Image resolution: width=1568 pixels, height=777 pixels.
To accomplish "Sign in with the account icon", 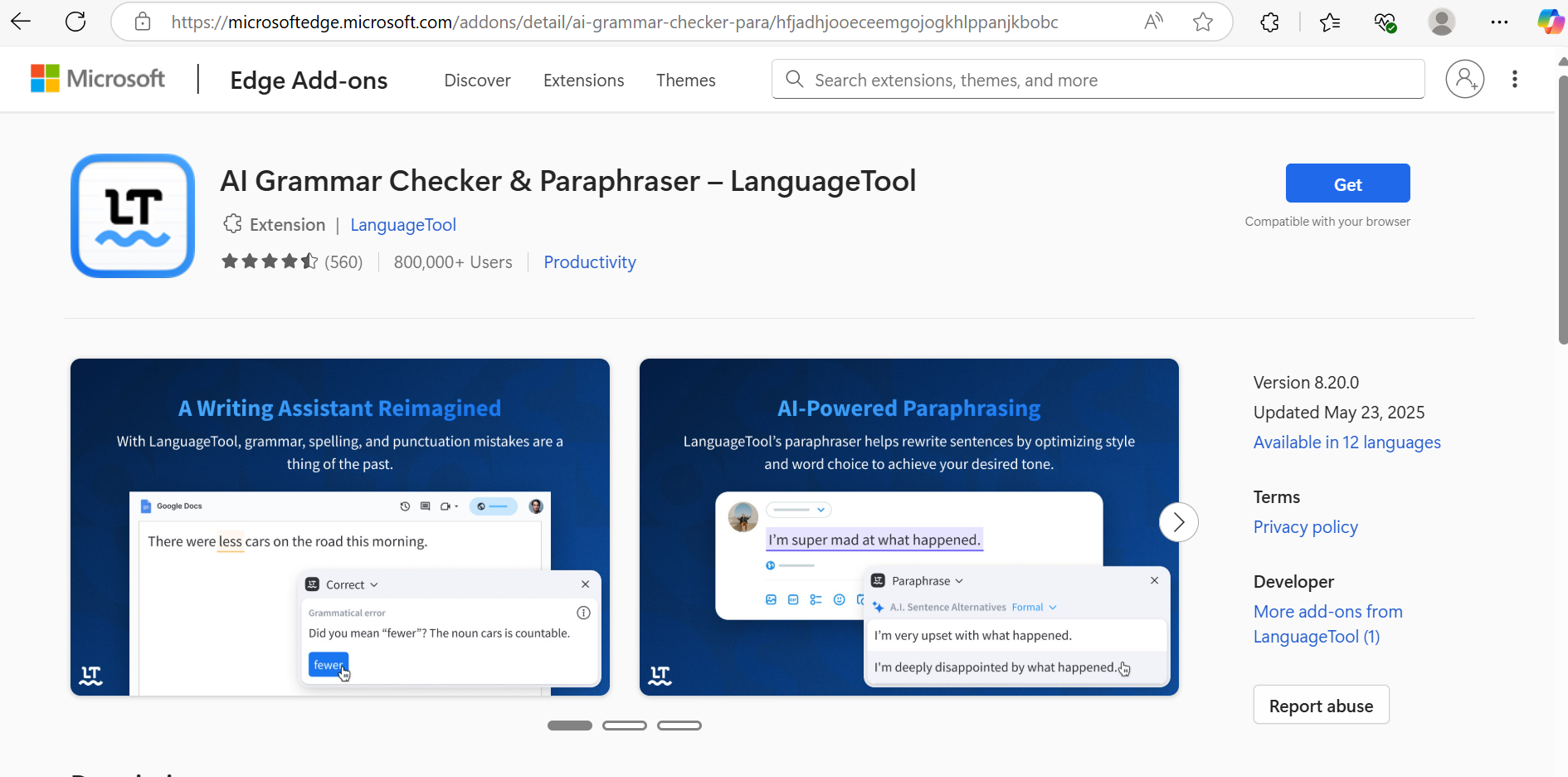I will pos(1465,79).
